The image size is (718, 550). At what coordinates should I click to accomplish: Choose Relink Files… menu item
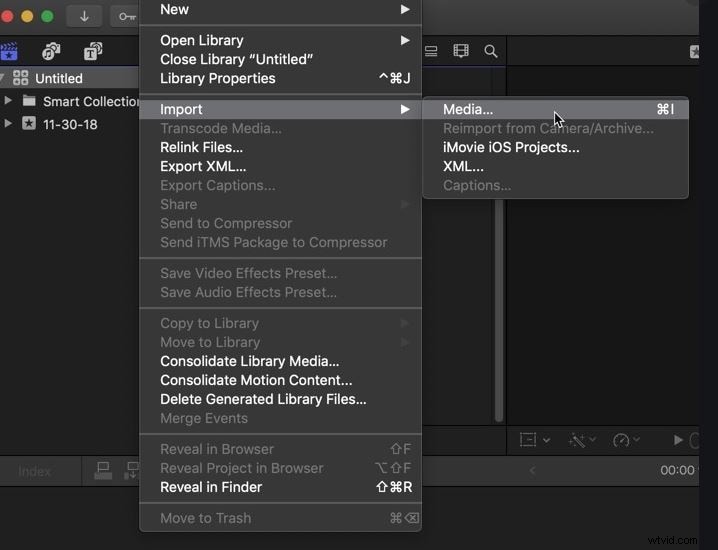click(x=280, y=147)
